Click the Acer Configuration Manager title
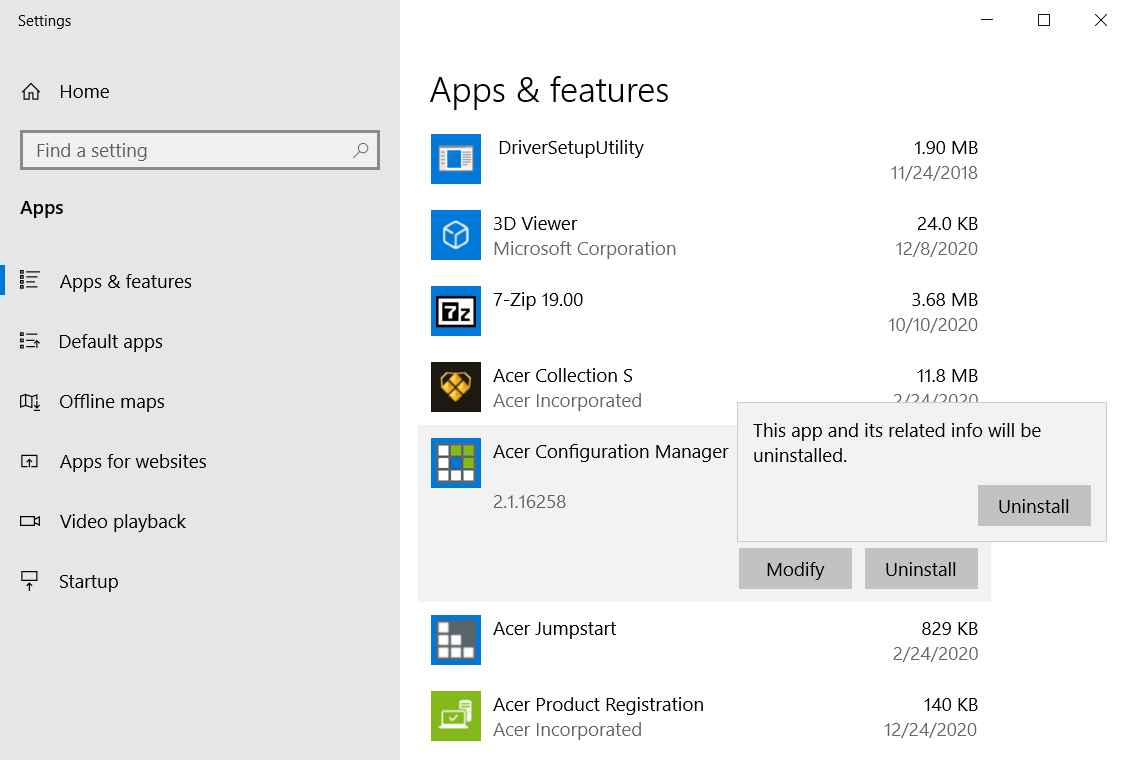This screenshot has height=760, width=1130. click(610, 452)
